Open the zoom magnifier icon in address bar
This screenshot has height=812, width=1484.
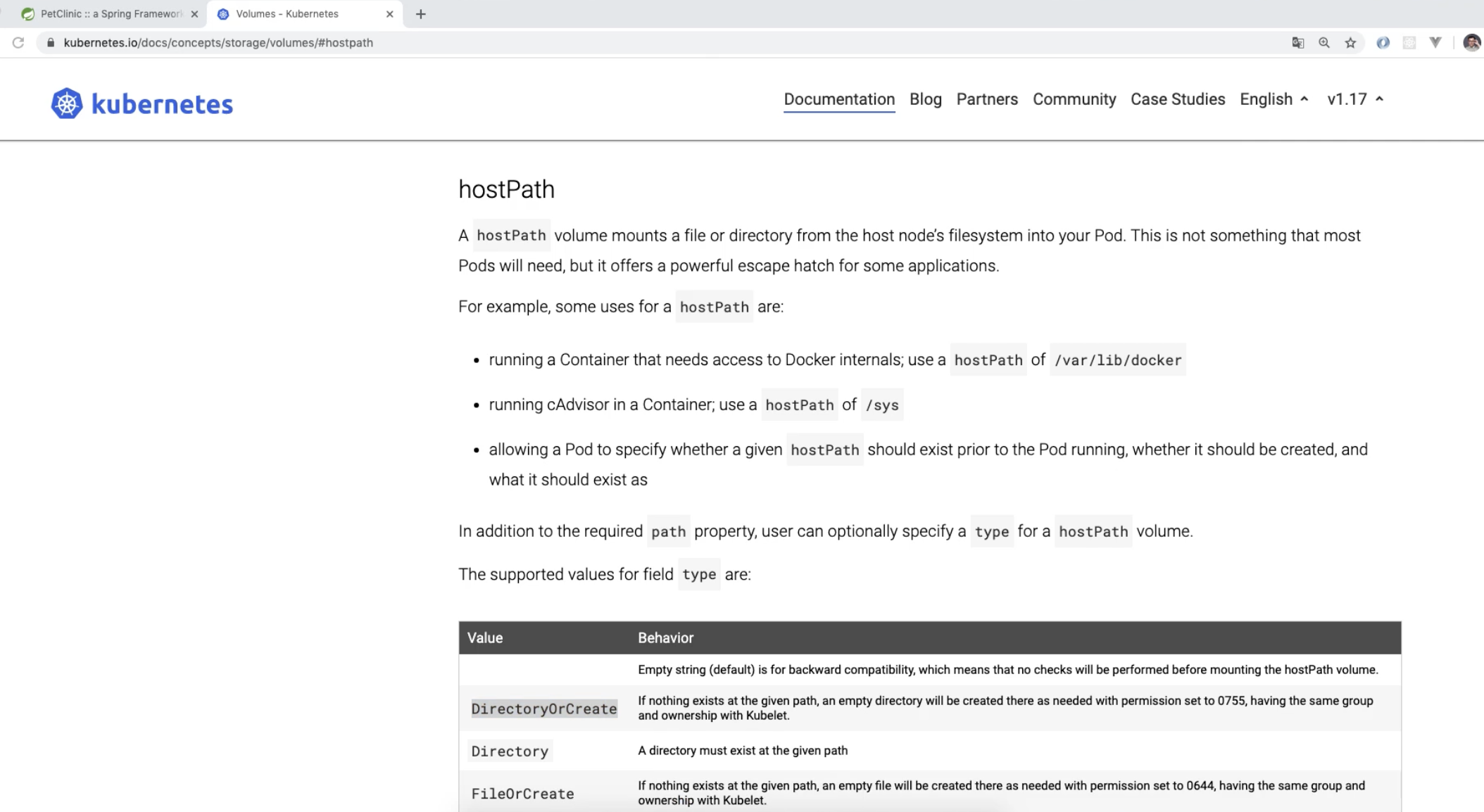[1323, 43]
